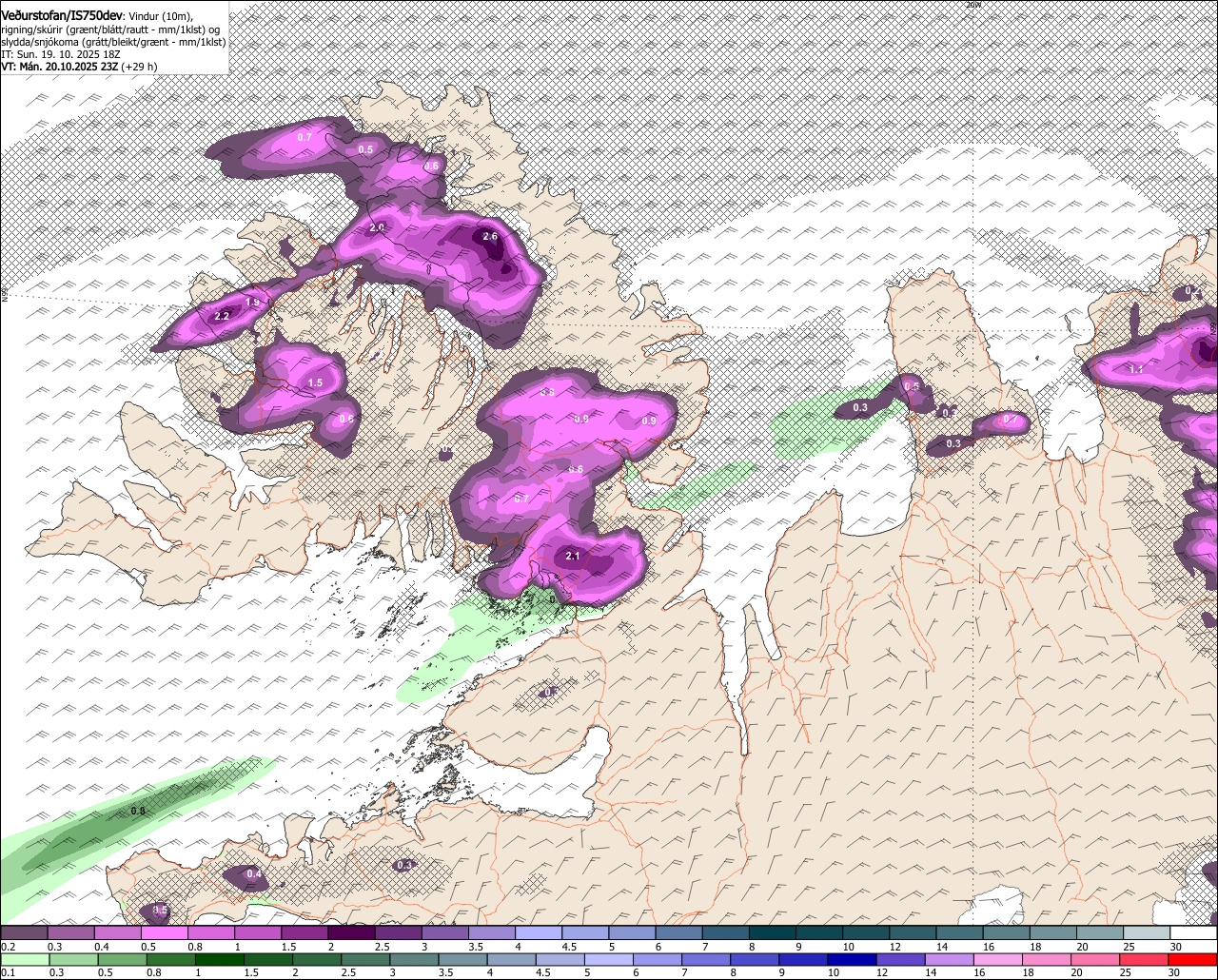Viewport: 1218px width, 980px height.
Task: Select the deep blue bottom-row swatch starting at 10
Action: pos(853,959)
